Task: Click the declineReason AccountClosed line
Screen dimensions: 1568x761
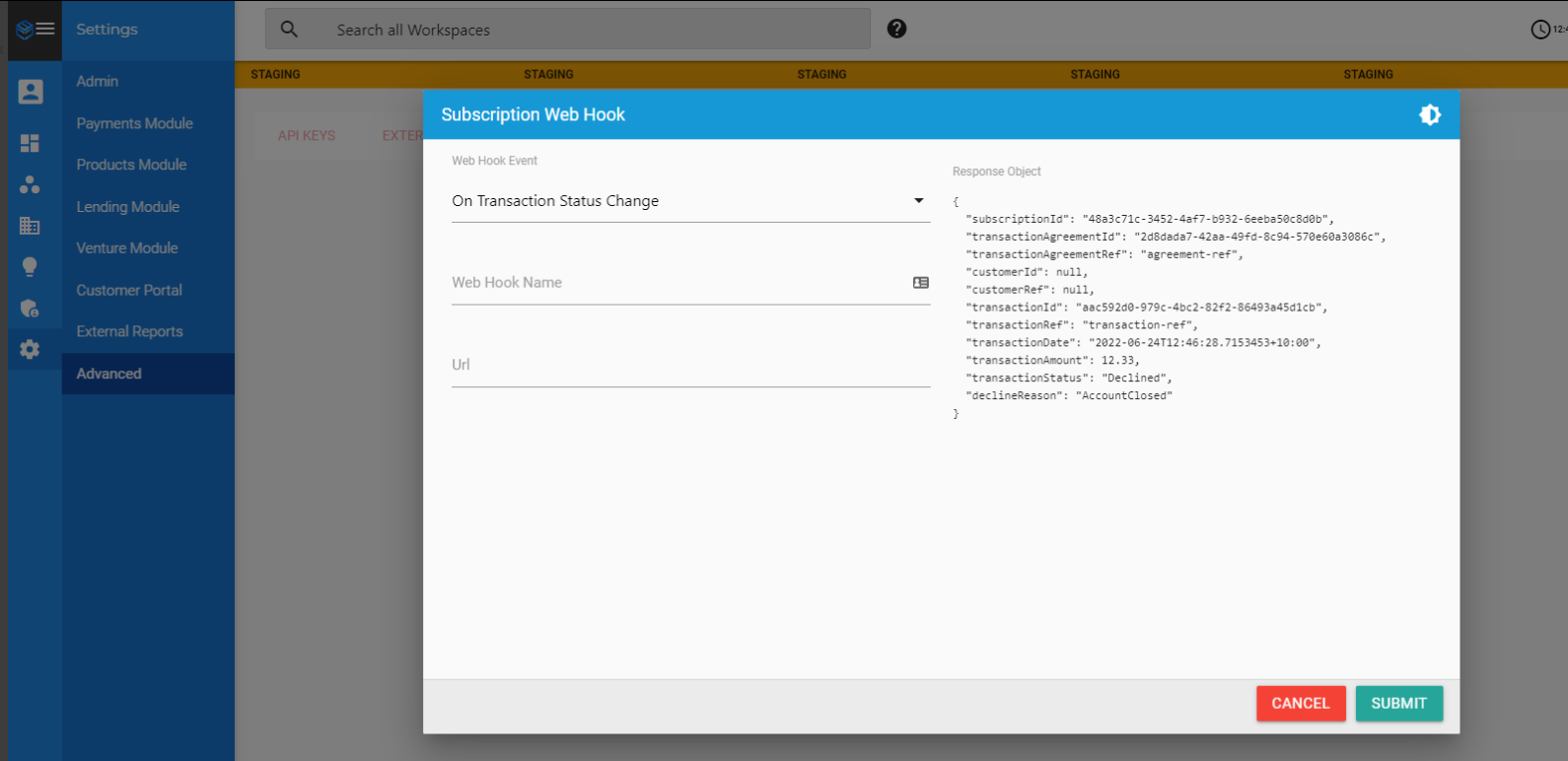Action: point(1069,396)
